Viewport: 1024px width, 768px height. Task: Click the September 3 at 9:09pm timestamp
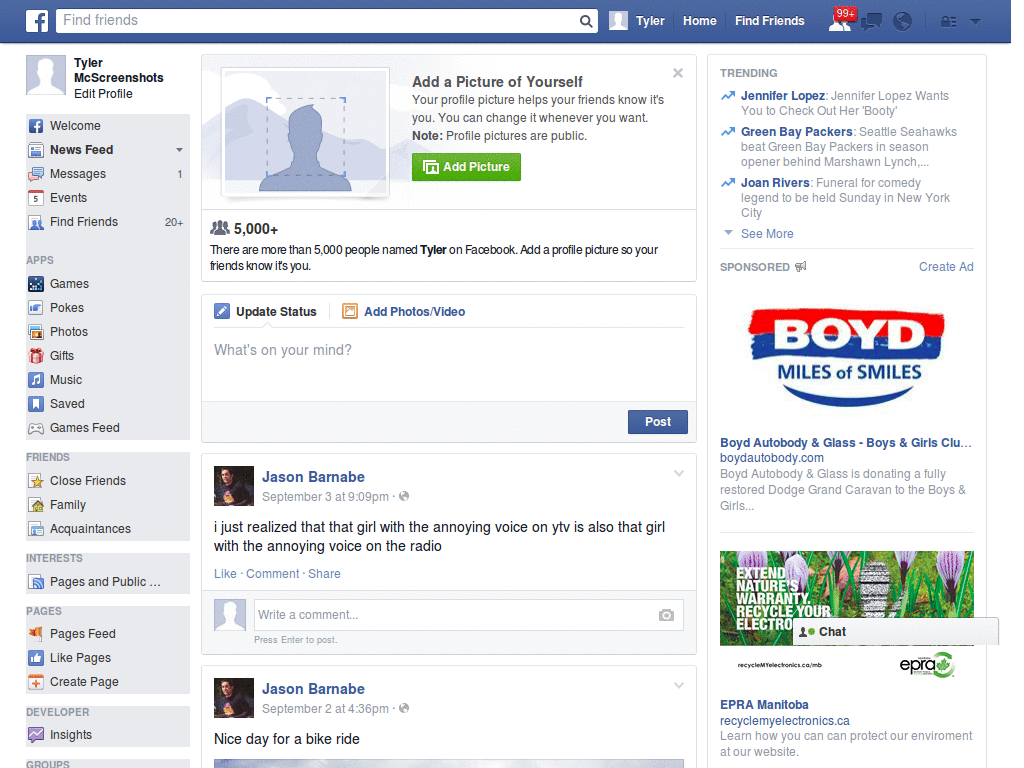coord(325,497)
